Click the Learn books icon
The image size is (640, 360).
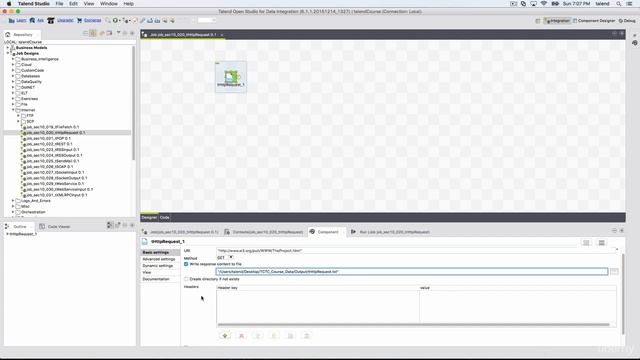tap(11, 20)
